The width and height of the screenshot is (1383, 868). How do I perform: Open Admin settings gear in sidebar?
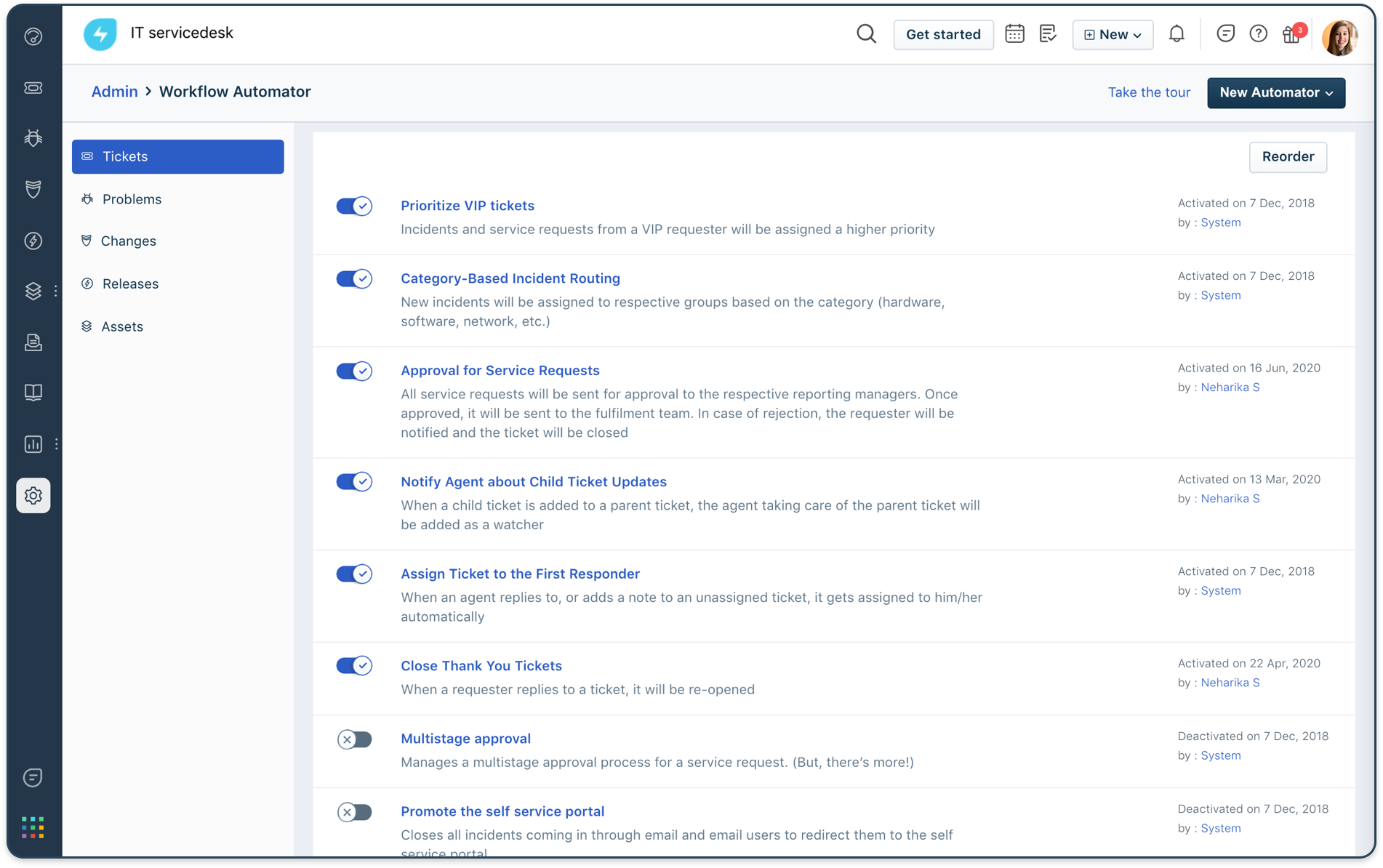[x=33, y=496]
